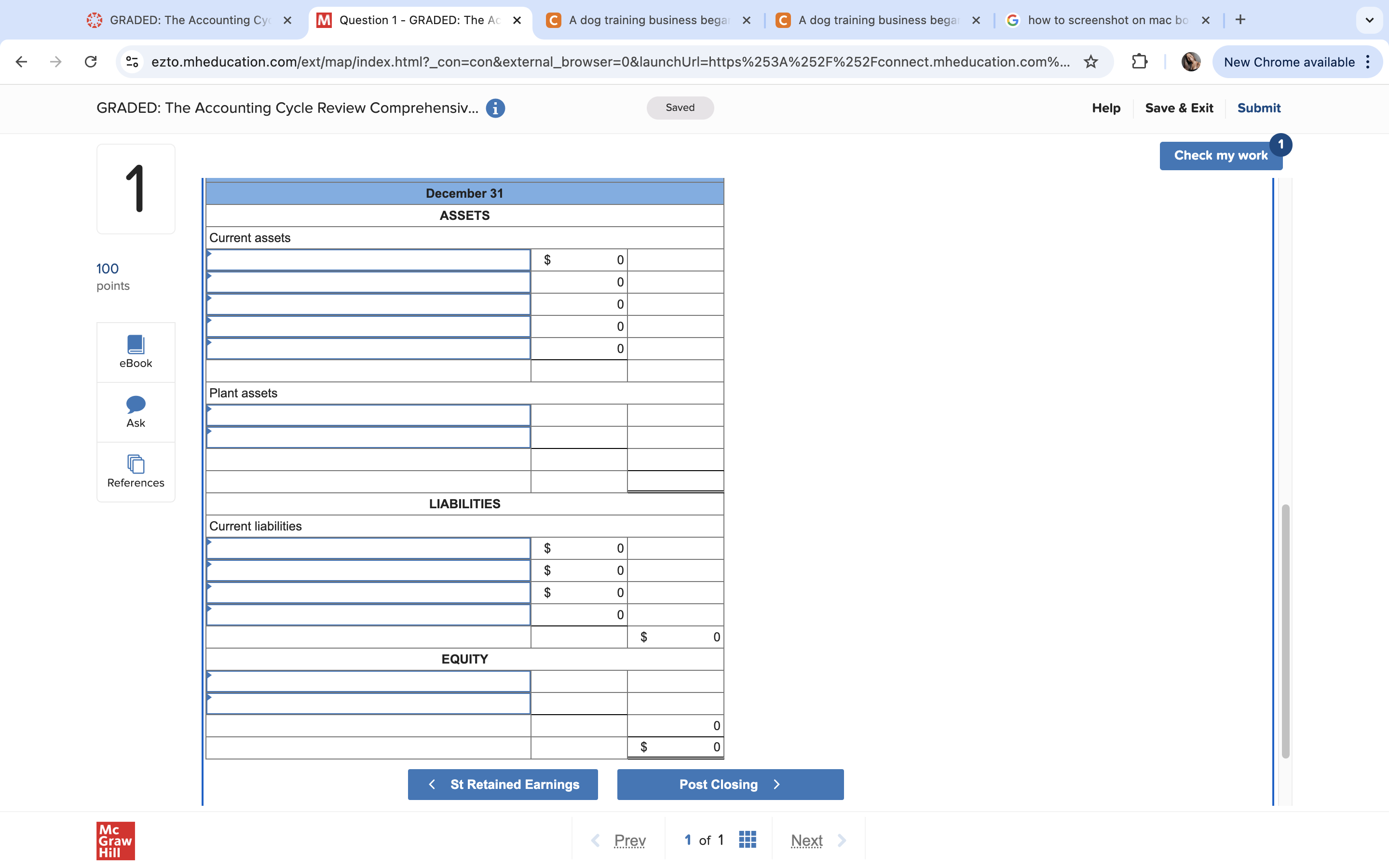1389x868 pixels.
Task: Open first Current assets account dropdown
Action: point(368,260)
